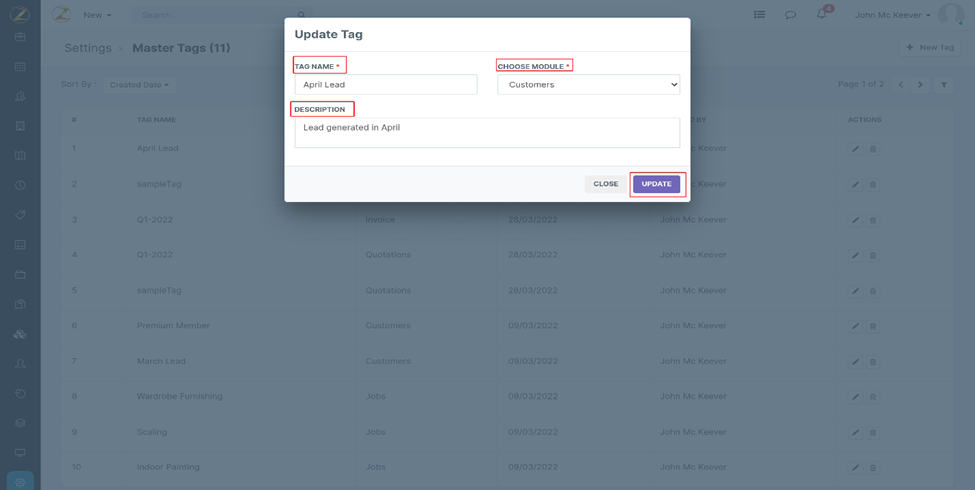
Task: Click the Update button
Action: click(656, 184)
